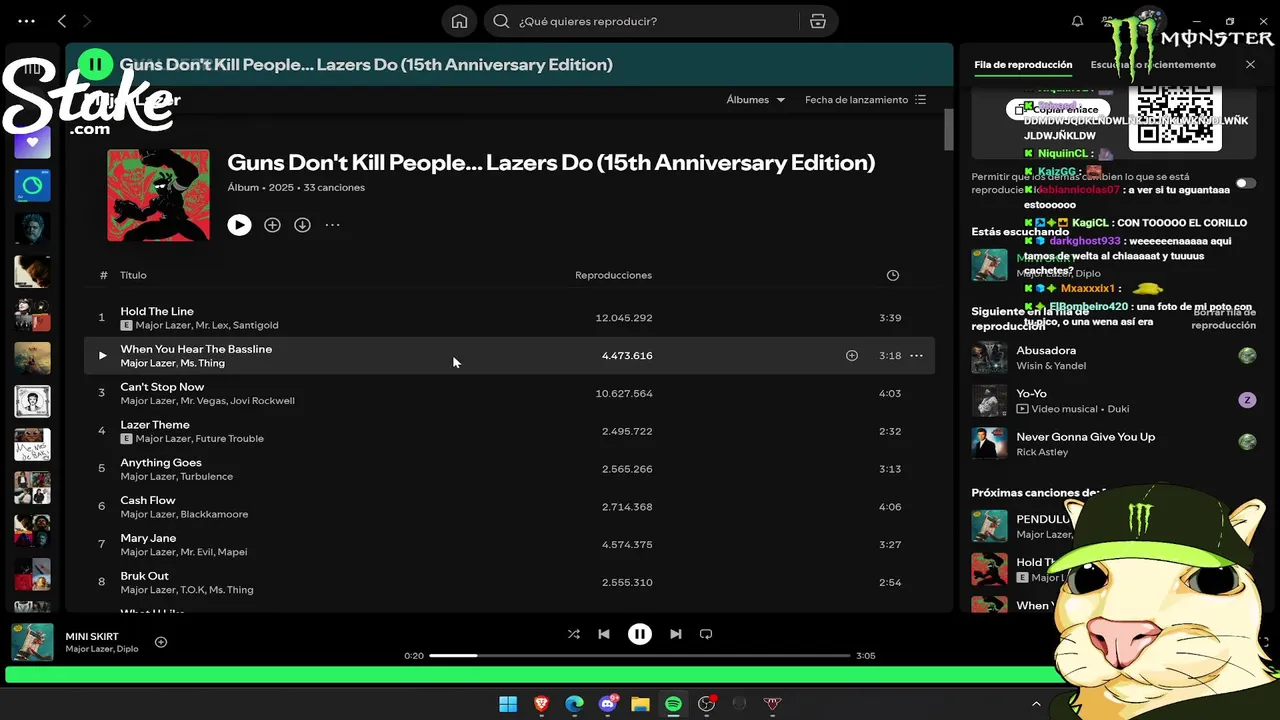Viewport: 1280px width, 720px height.
Task: Open artist Santigold link
Action: coord(256,325)
